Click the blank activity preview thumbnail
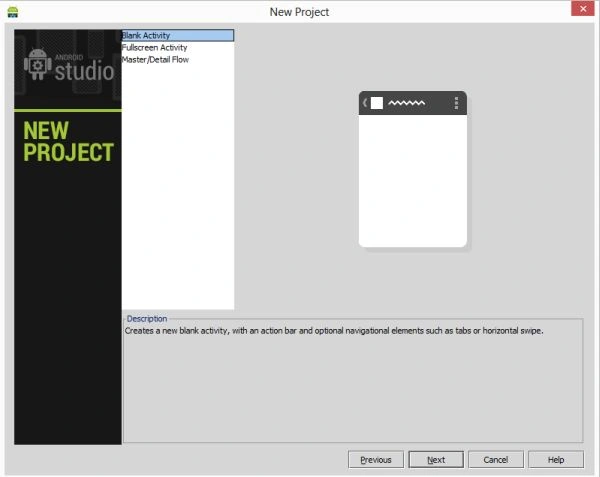The width and height of the screenshot is (600, 477). (412, 169)
